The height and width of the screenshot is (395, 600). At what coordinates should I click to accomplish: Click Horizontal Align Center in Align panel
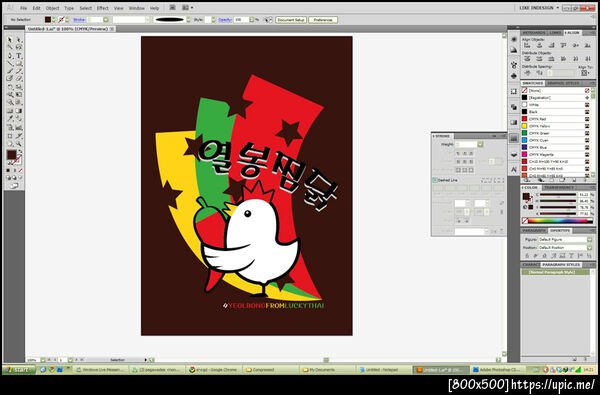[539, 46]
